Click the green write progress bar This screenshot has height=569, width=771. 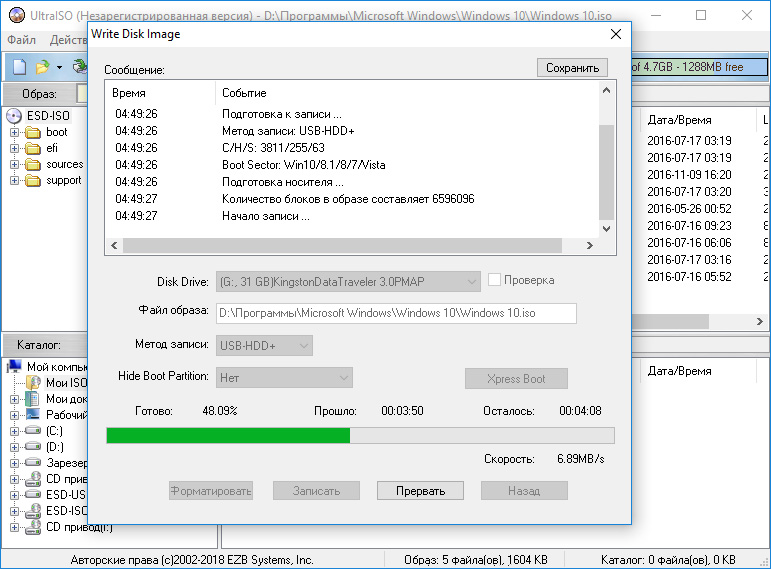(360, 436)
